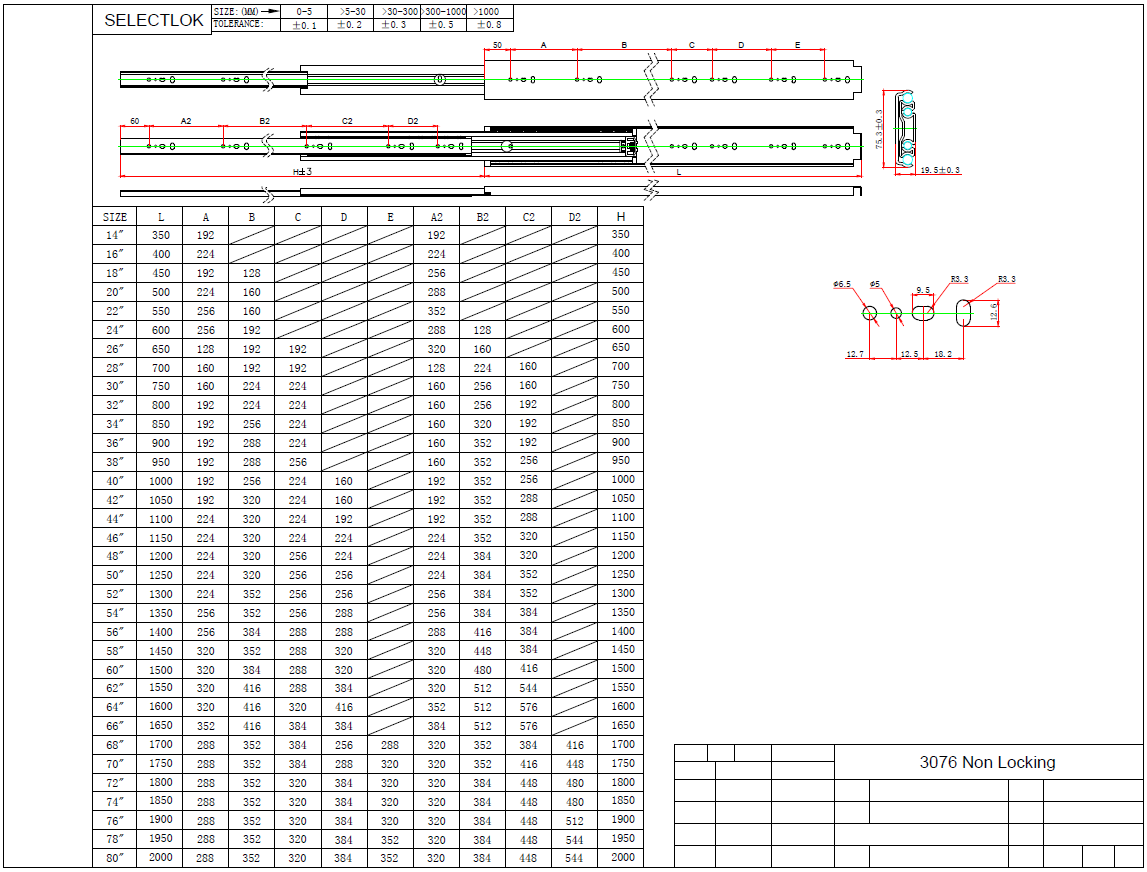Click the 50 offset dimension on top rail

(x=497, y=46)
